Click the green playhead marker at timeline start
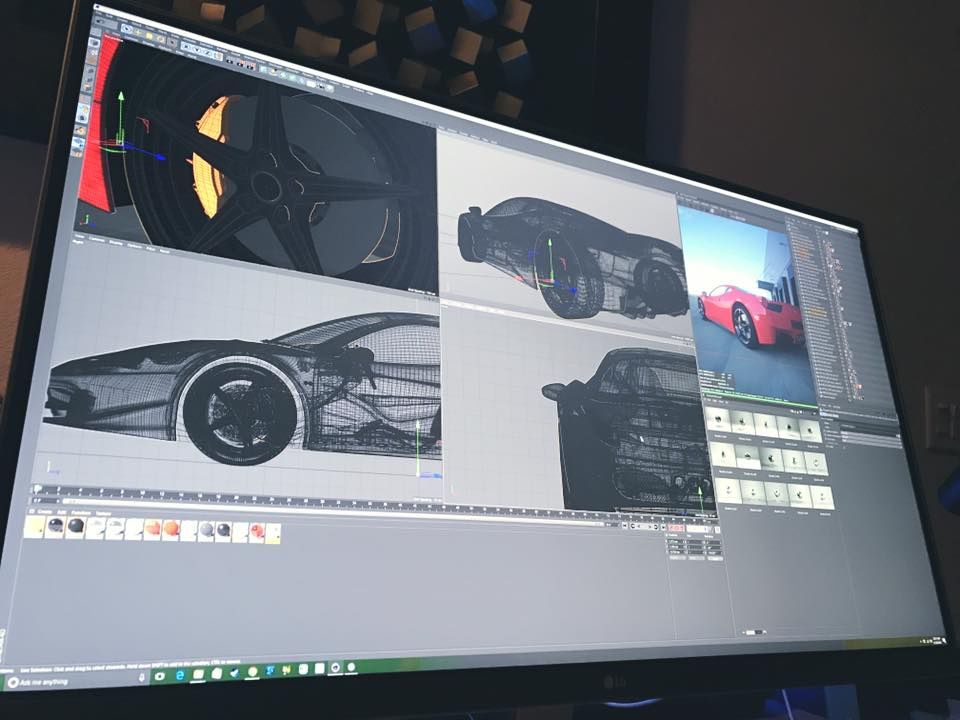 click(x=37, y=489)
